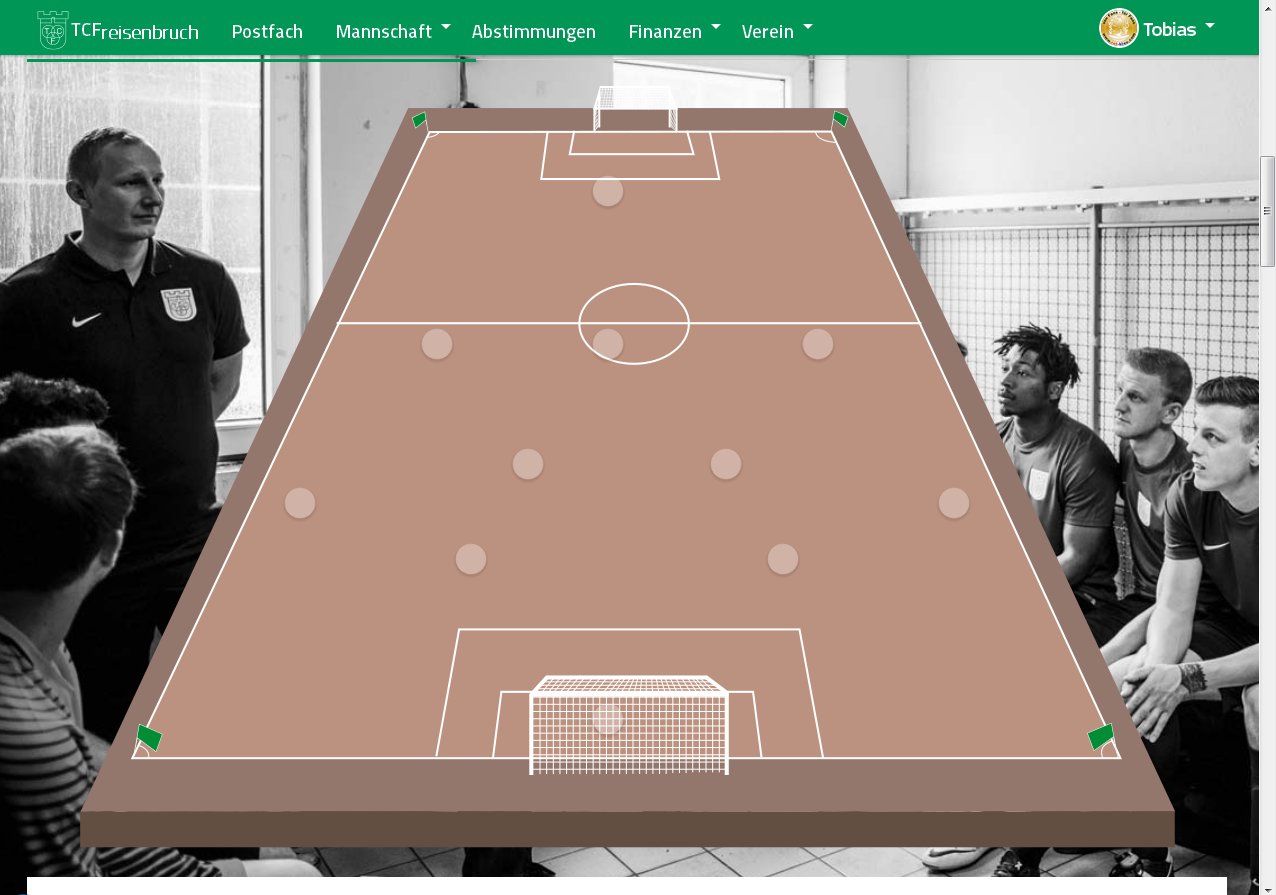1276x895 pixels.
Task: Open the Finanzen dropdown menu
Action: [x=674, y=31]
